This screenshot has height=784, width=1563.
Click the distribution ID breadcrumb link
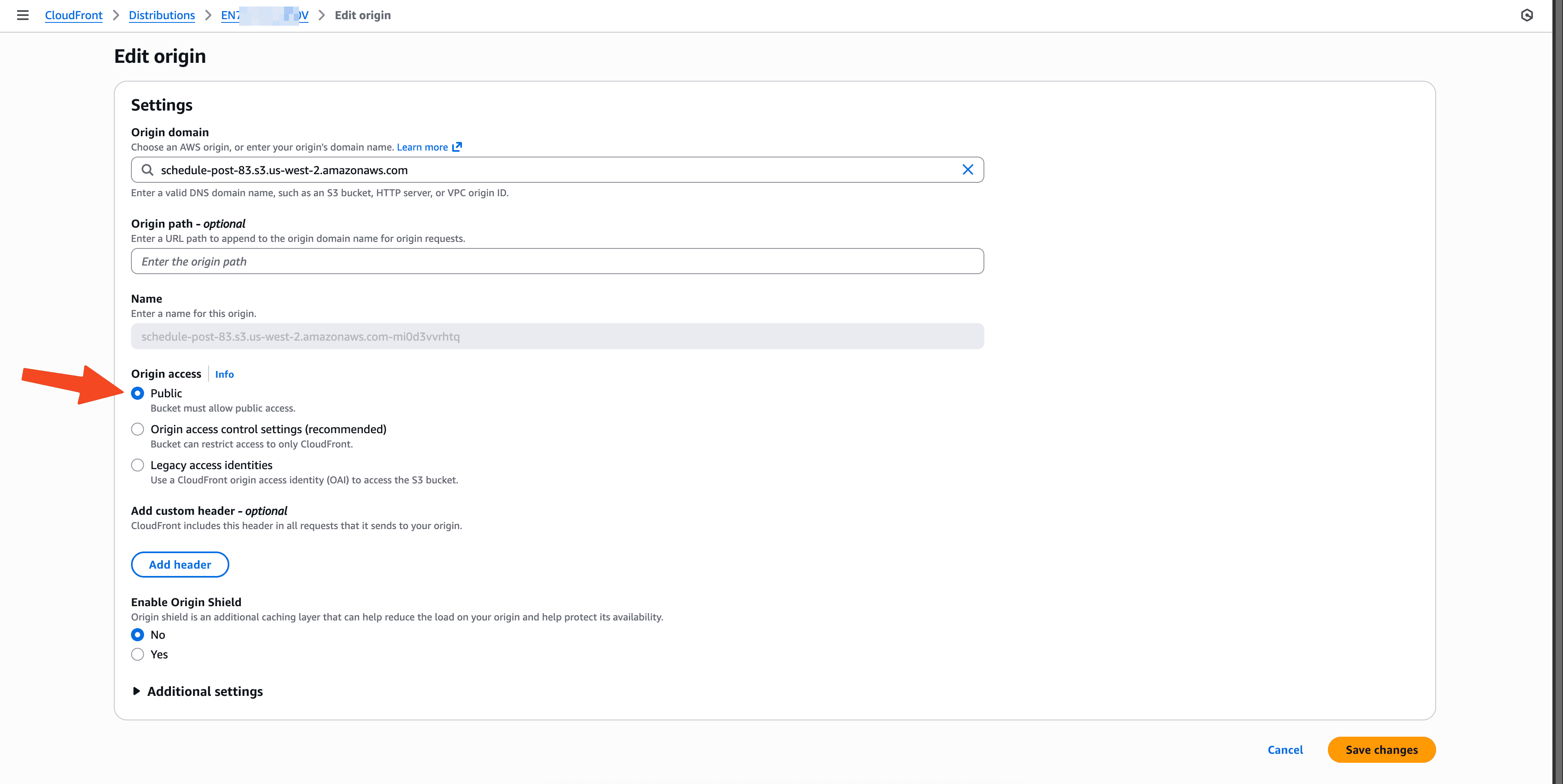[264, 15]
